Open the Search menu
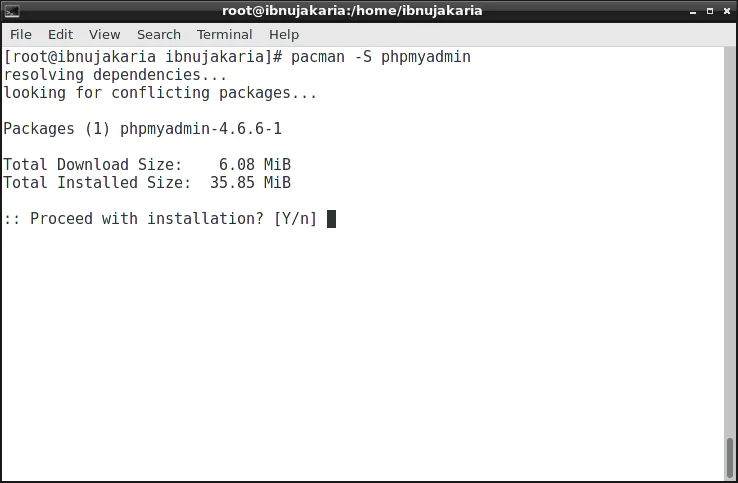The image size is (738, 483). (x=159, y=35)
